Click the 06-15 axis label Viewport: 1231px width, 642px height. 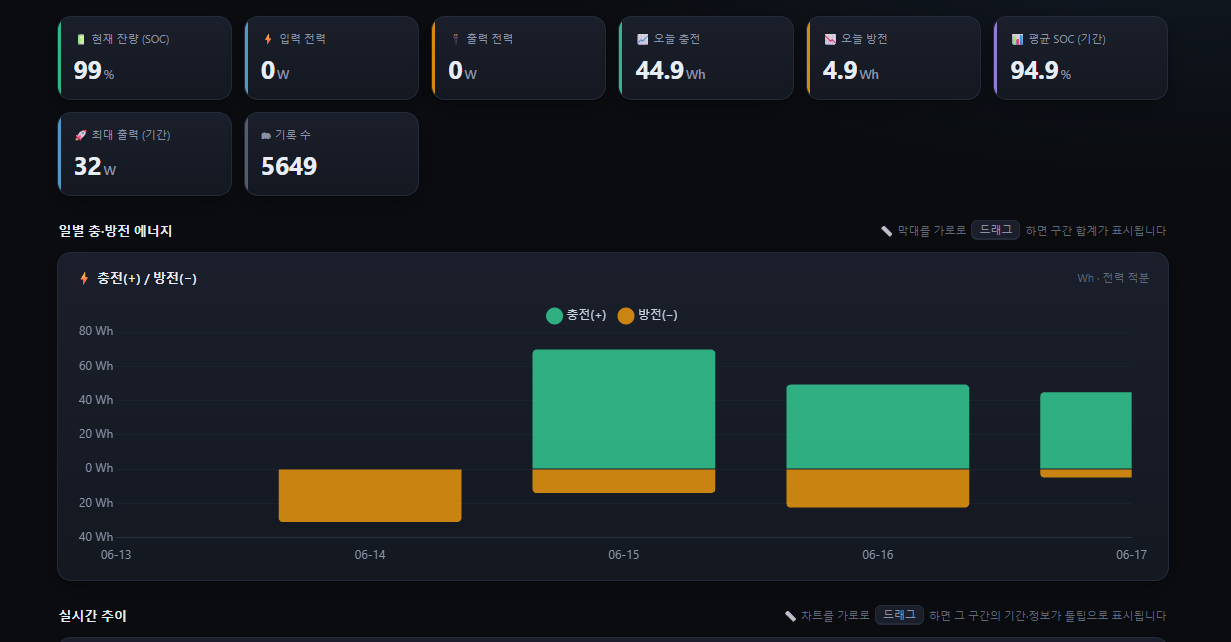[x=624, y=555]
